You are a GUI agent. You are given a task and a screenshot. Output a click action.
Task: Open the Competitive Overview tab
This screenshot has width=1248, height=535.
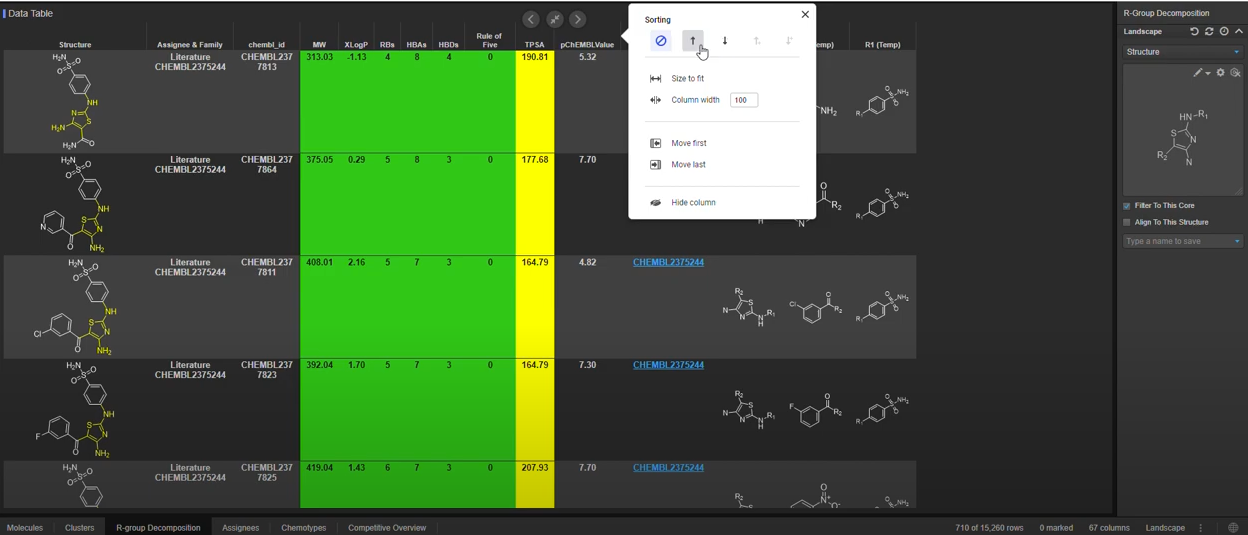click(387, 527)
